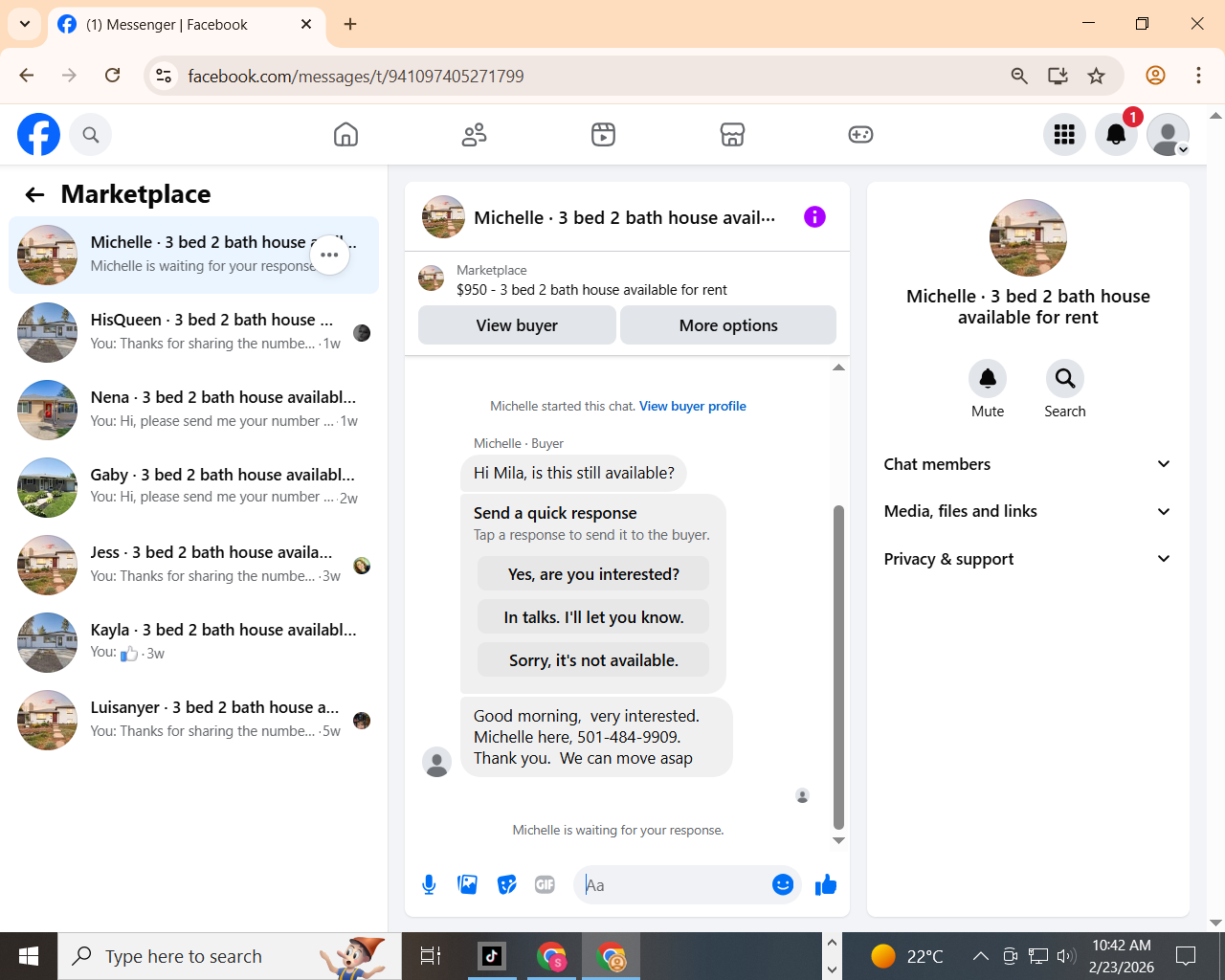Open the Windows notification center icon
The height and width of the screenshot is (980, 1225).
click(x=1186, y=956)
